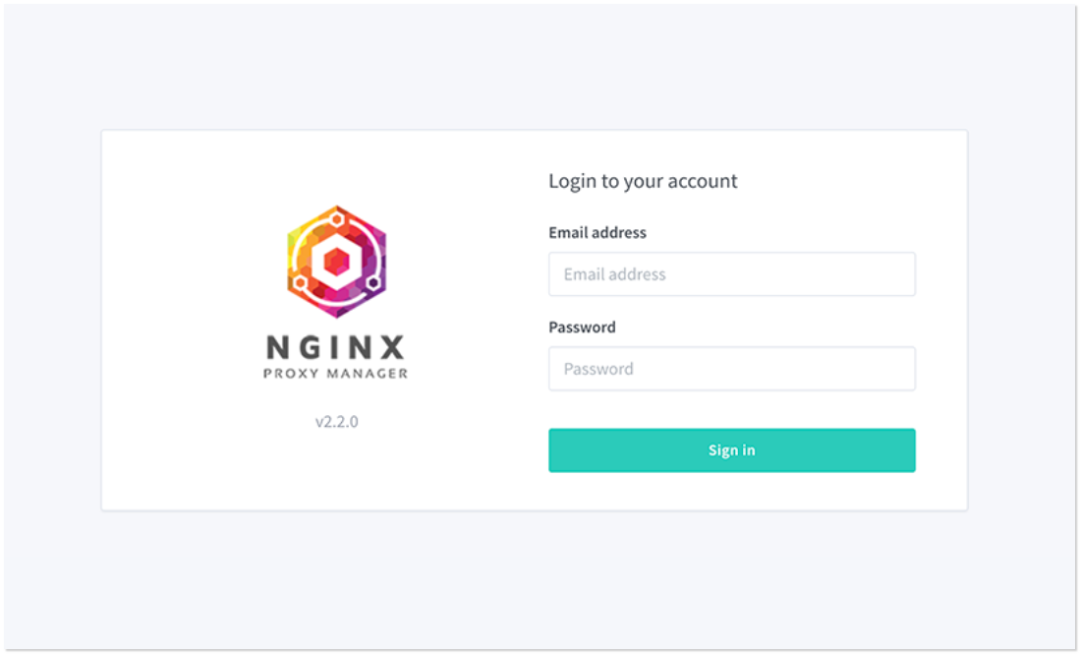Click the letter X in the NGINX wordmark
The height and width of the screenshot is (654, 1080).
pos(391,347)
